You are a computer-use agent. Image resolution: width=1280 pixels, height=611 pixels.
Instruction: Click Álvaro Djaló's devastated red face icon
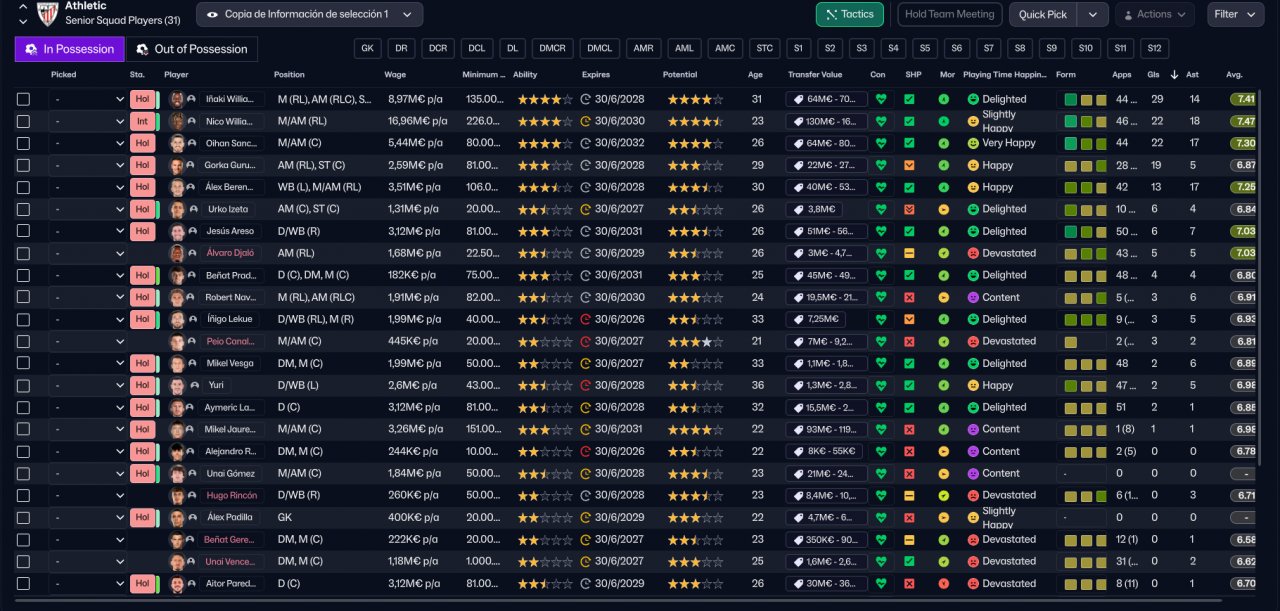[973, 253]
